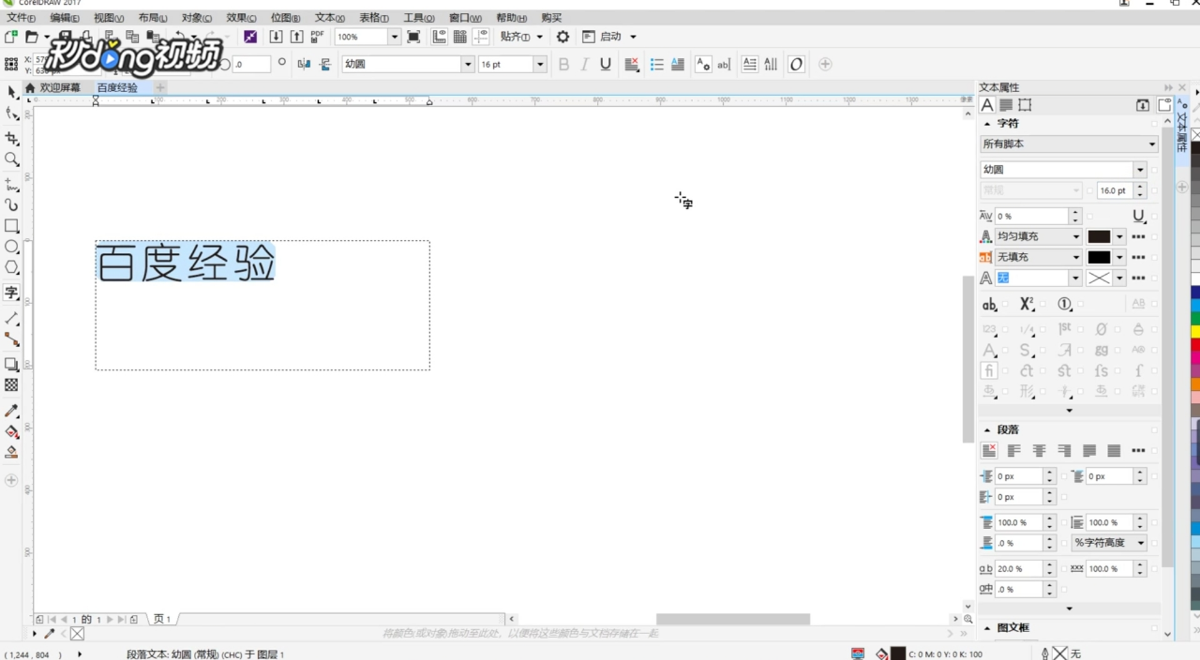This screenshot has width=1200, height=660.
Task: Select center align in paragraph panel
Action: 1039,451
